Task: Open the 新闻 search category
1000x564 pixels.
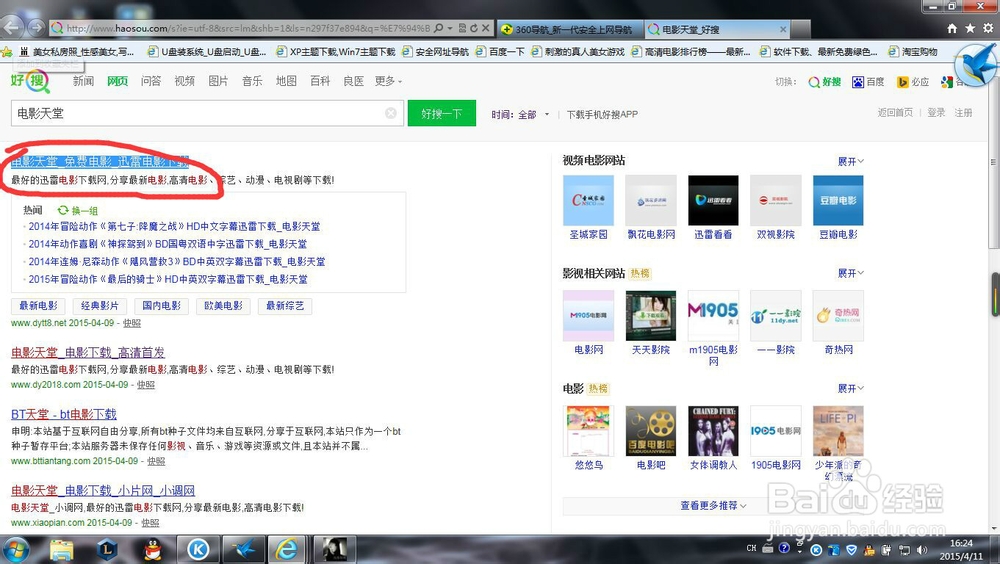Action: pos(84,81)
